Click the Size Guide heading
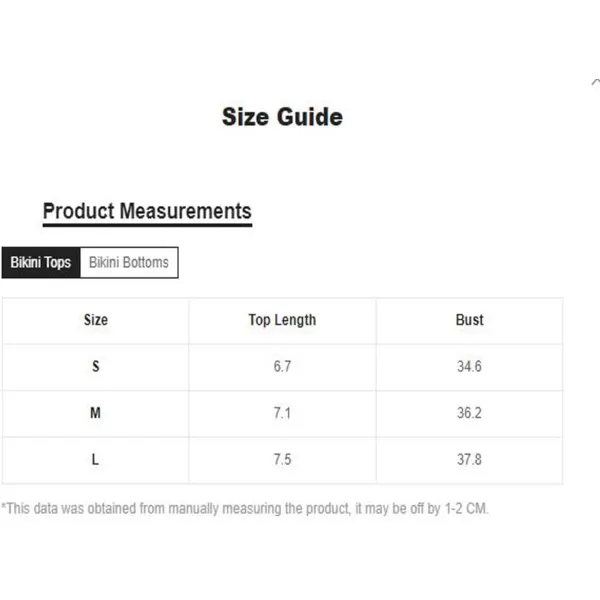The height and width of the screenshot is (600, 600). [282, 117]
